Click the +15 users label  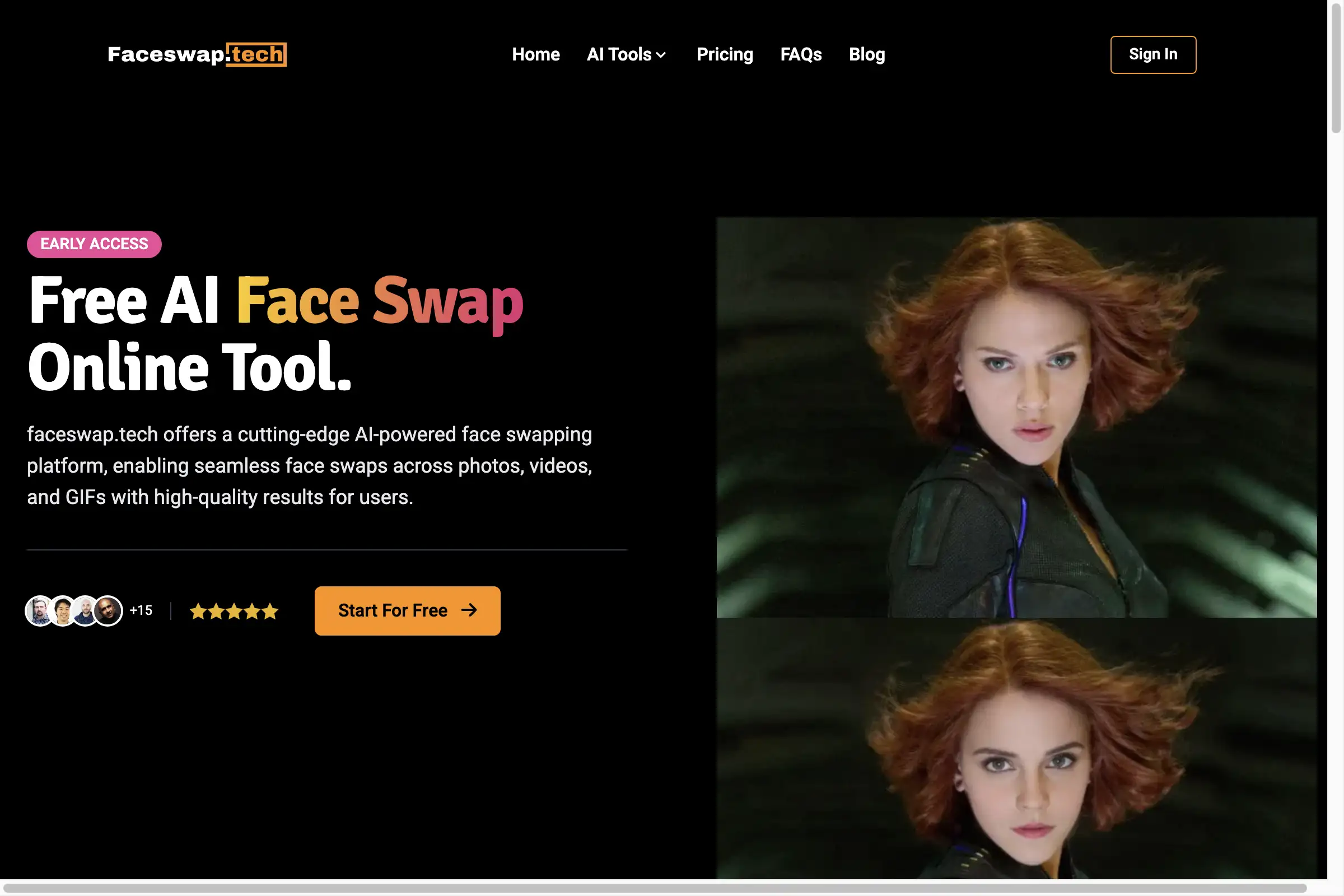(x=141, y=610)
